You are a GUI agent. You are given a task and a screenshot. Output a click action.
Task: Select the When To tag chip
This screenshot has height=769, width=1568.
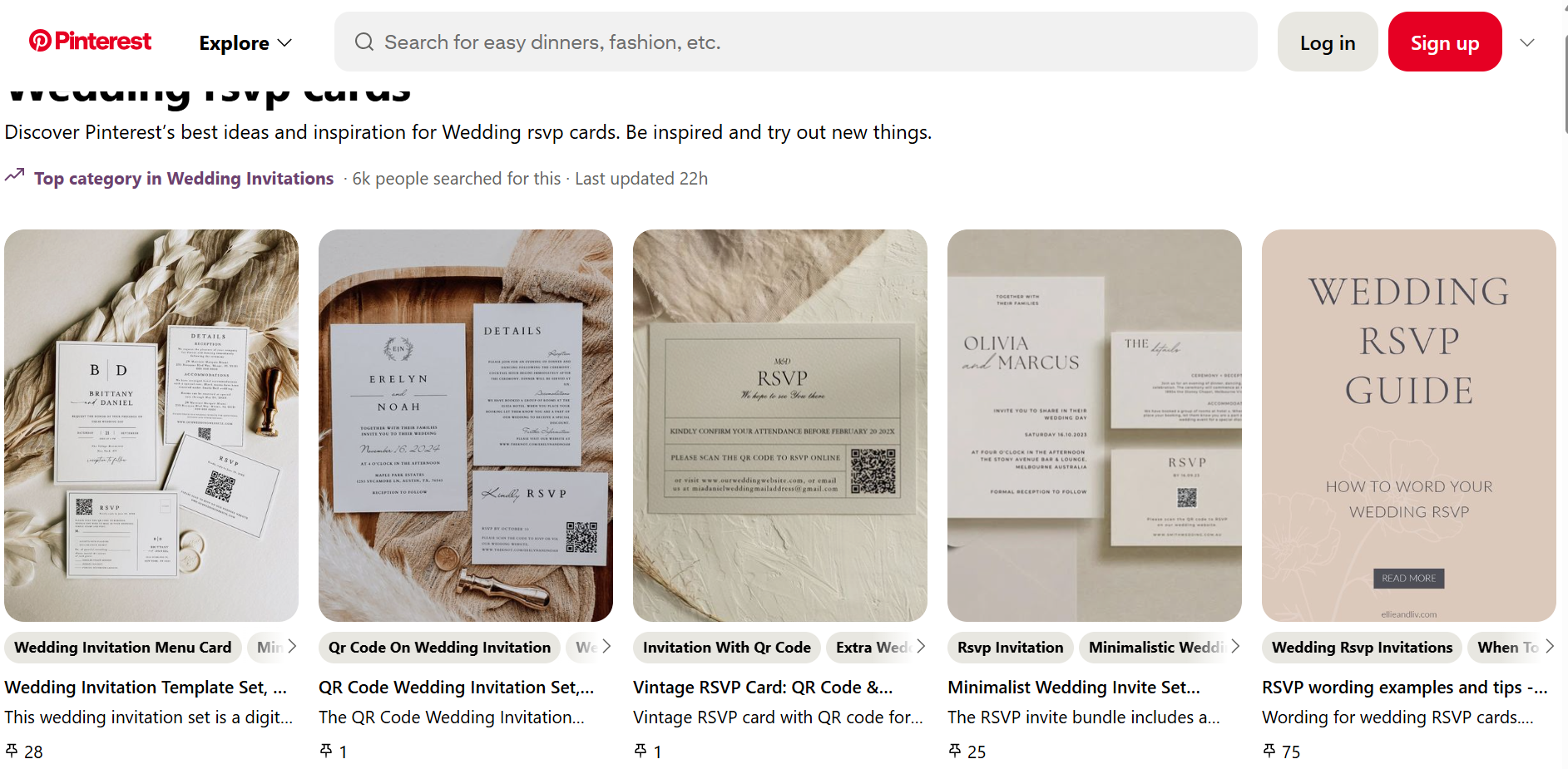pos(1507,648)
